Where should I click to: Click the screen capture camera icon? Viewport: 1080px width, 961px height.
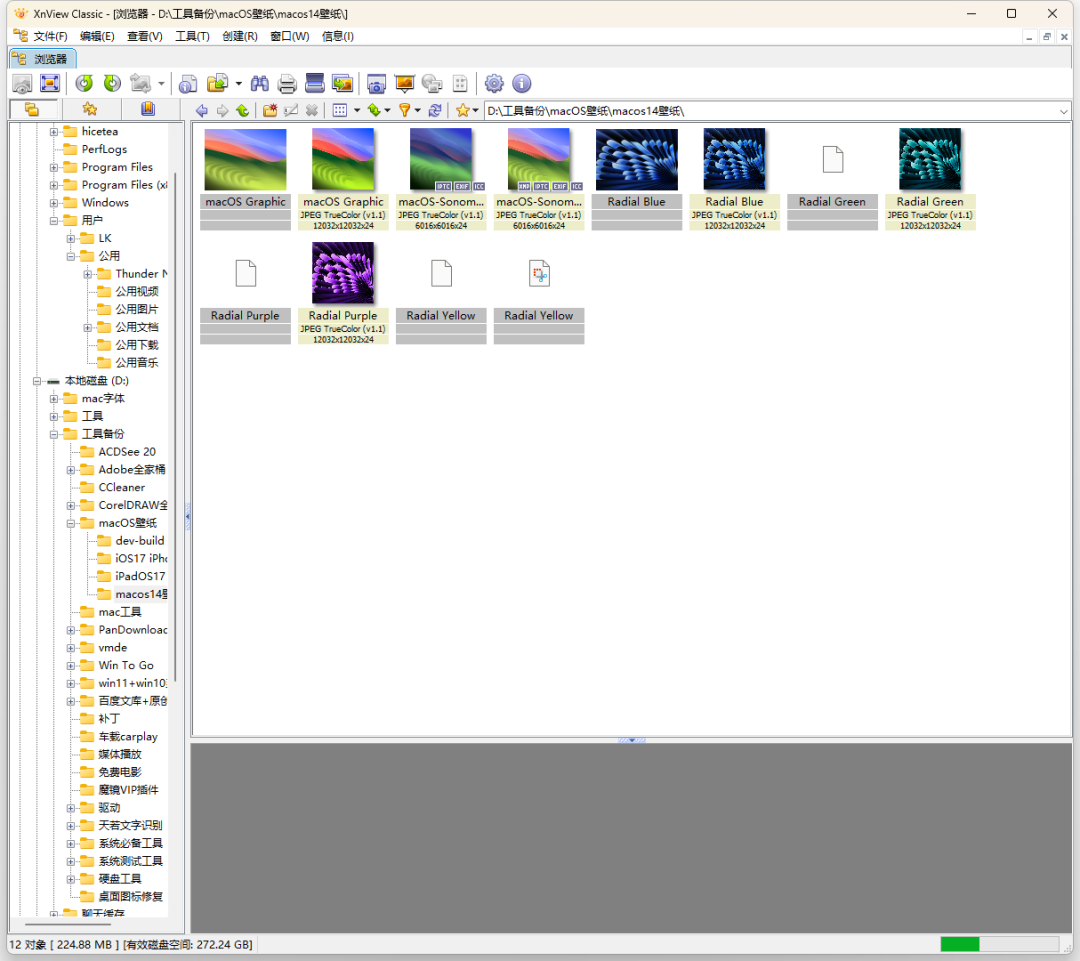pos(377,84)
